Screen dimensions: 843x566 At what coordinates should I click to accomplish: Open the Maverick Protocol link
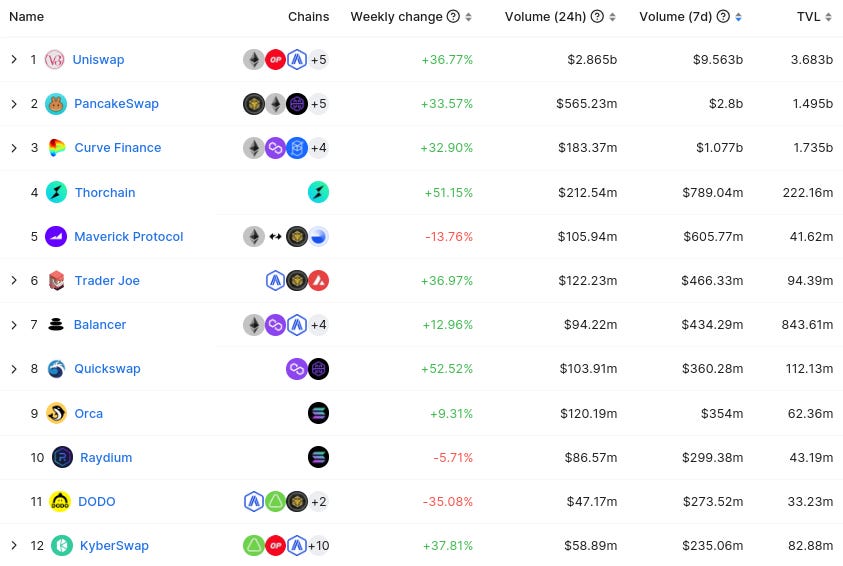(x=128, y=237)
